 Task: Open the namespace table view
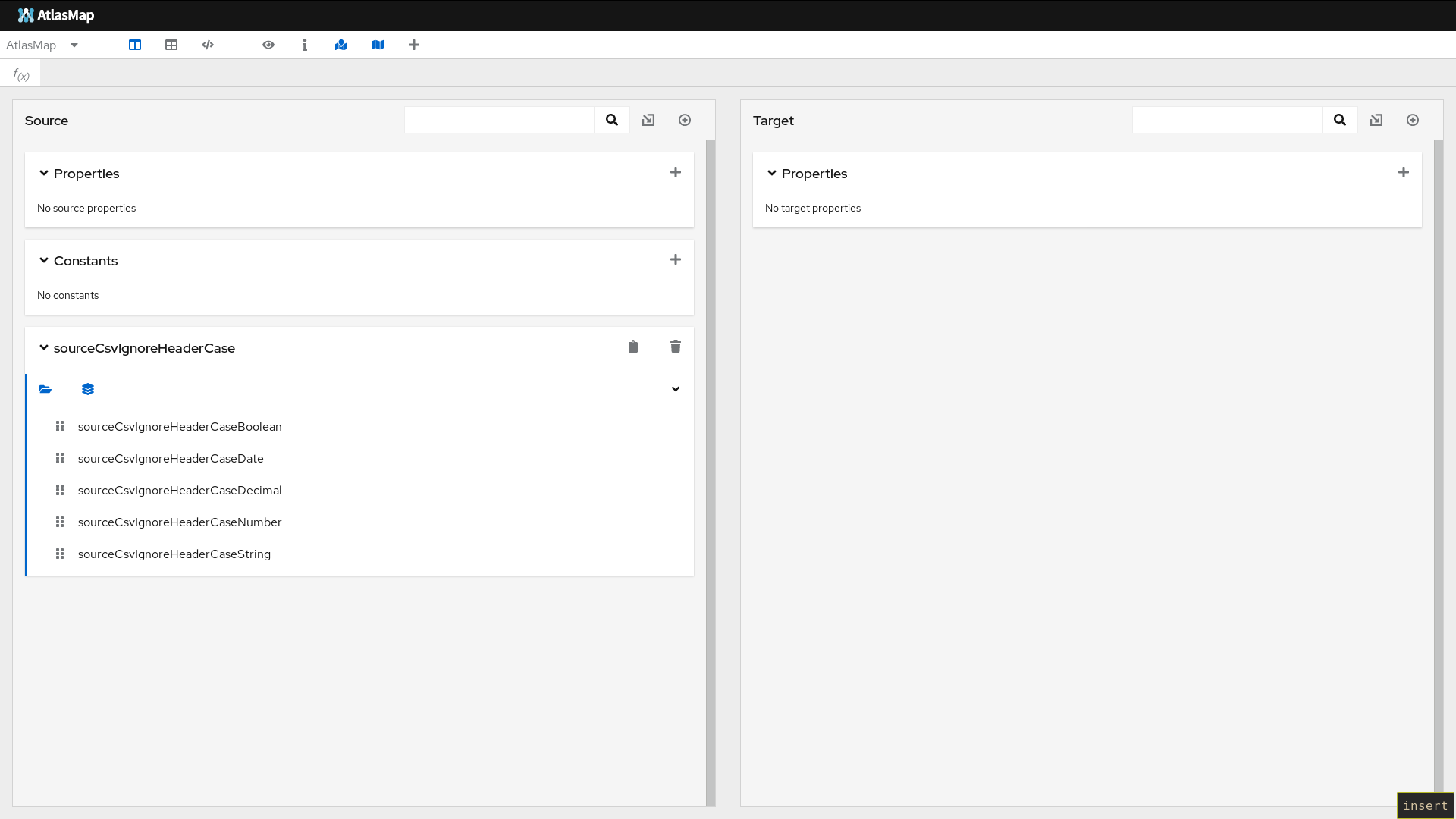207,45
